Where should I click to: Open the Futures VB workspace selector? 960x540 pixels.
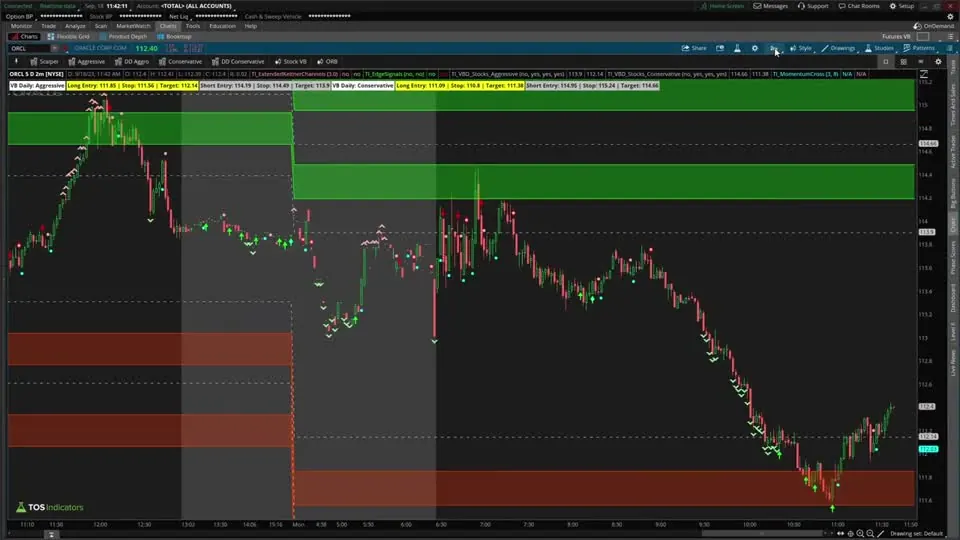(896, 37)
